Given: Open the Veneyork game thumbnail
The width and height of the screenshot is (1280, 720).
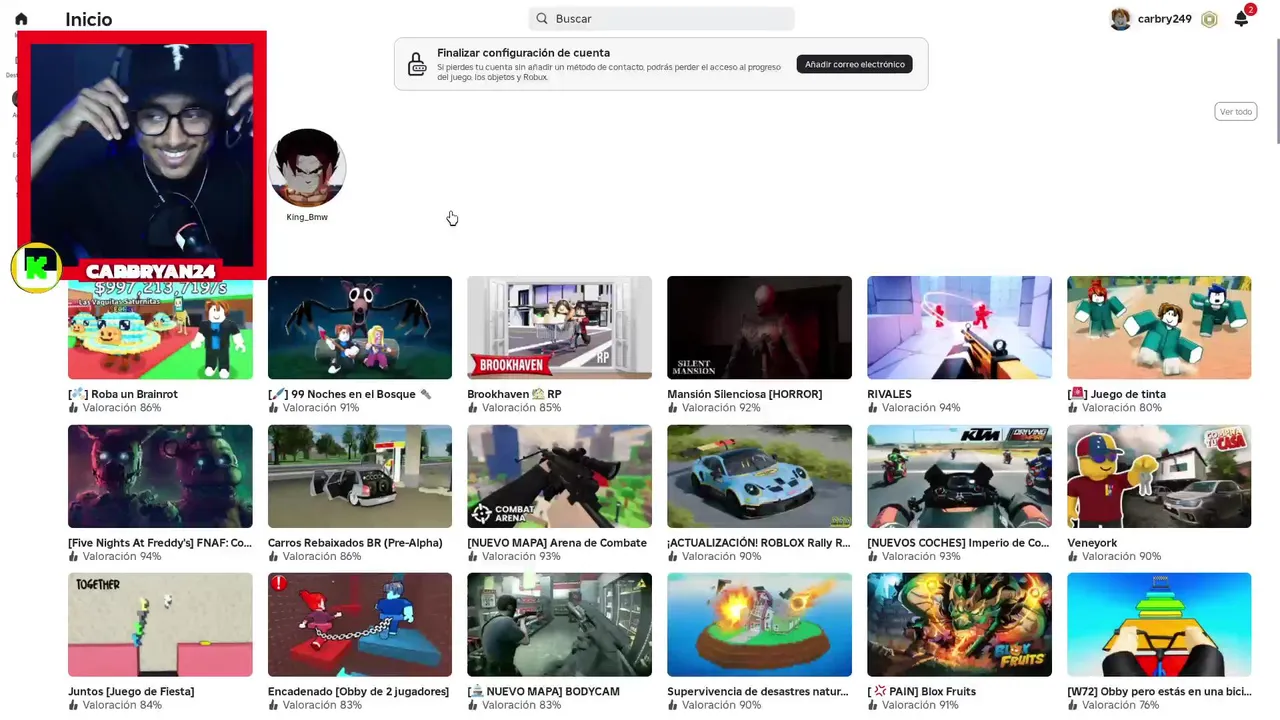Looking at the screenshot, I should tap(1159, 476).
